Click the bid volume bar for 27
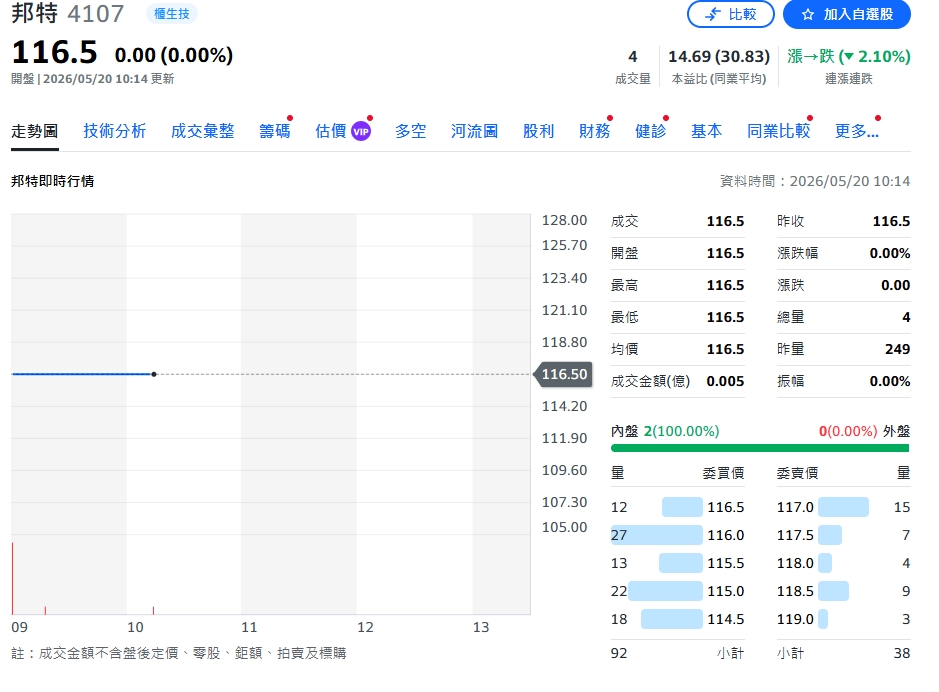The height and width of the screenshot is (692, 939). (x=657, y=535)
